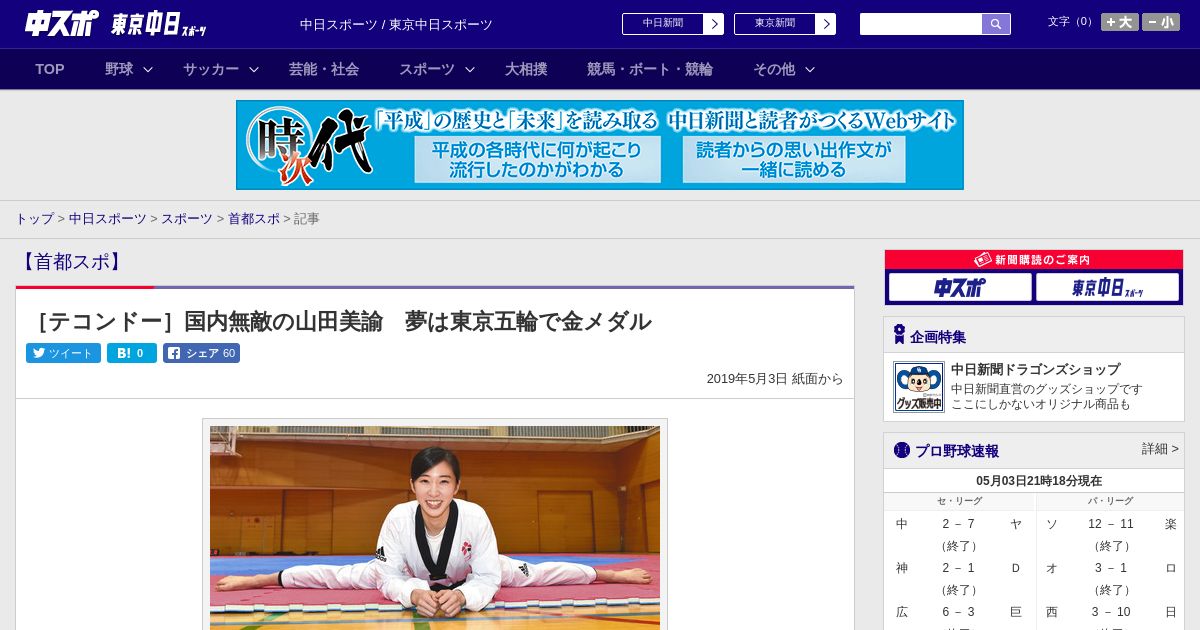Go to 中日スポーツ breadcrumb link
Viewport: 1200px width, 630px height.
point(107,218)
